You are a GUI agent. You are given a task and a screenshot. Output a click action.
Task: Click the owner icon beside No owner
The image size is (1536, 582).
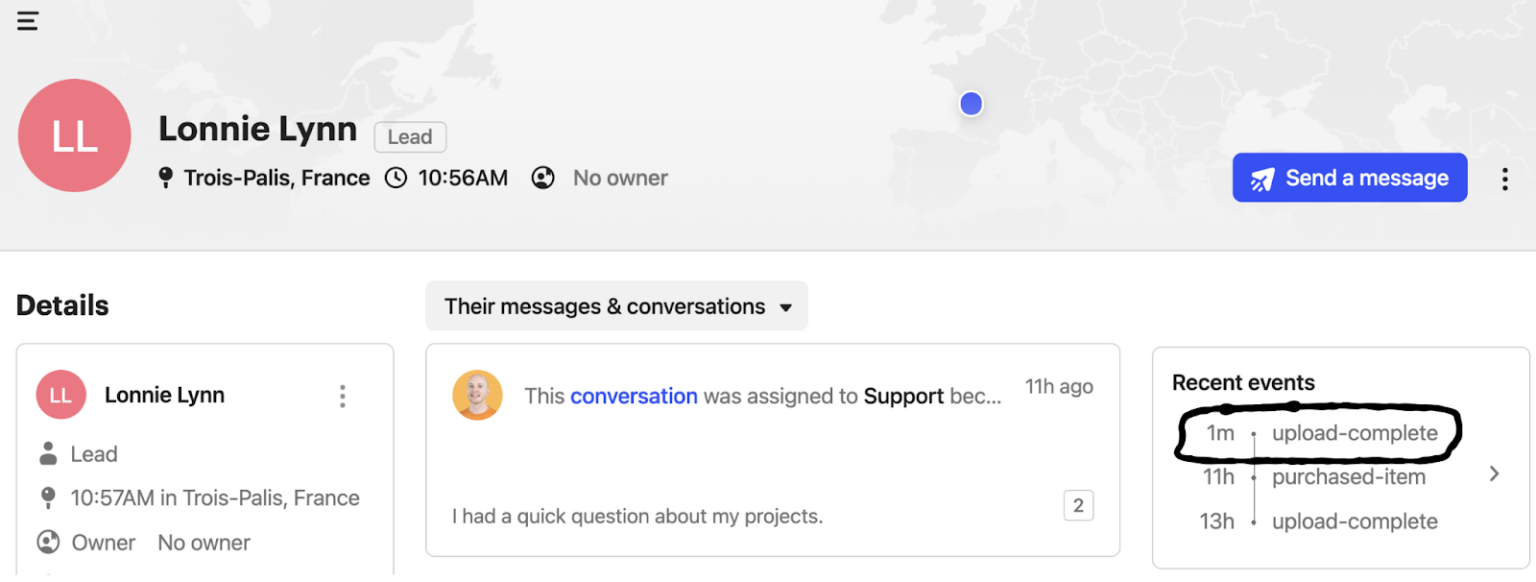pyautogui.click(x=542, y=177)
